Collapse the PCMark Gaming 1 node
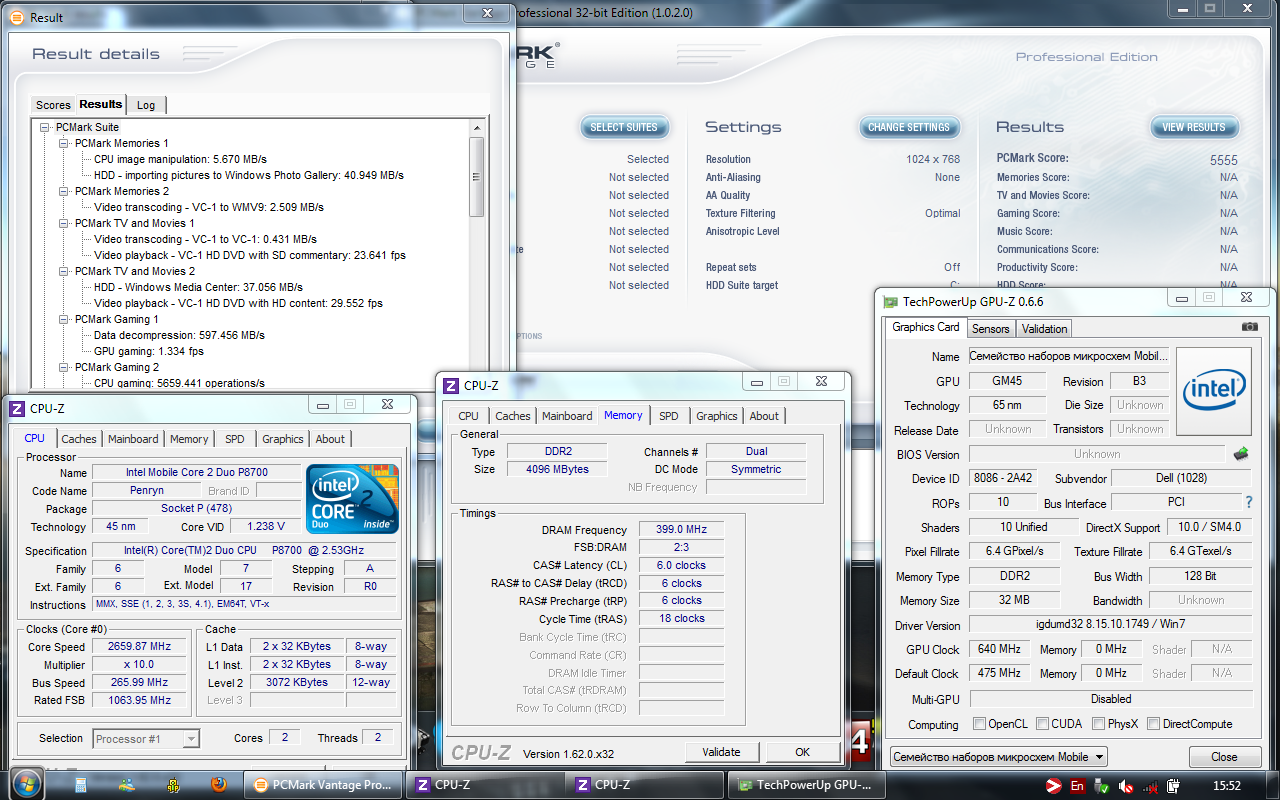 click(63, 319)
